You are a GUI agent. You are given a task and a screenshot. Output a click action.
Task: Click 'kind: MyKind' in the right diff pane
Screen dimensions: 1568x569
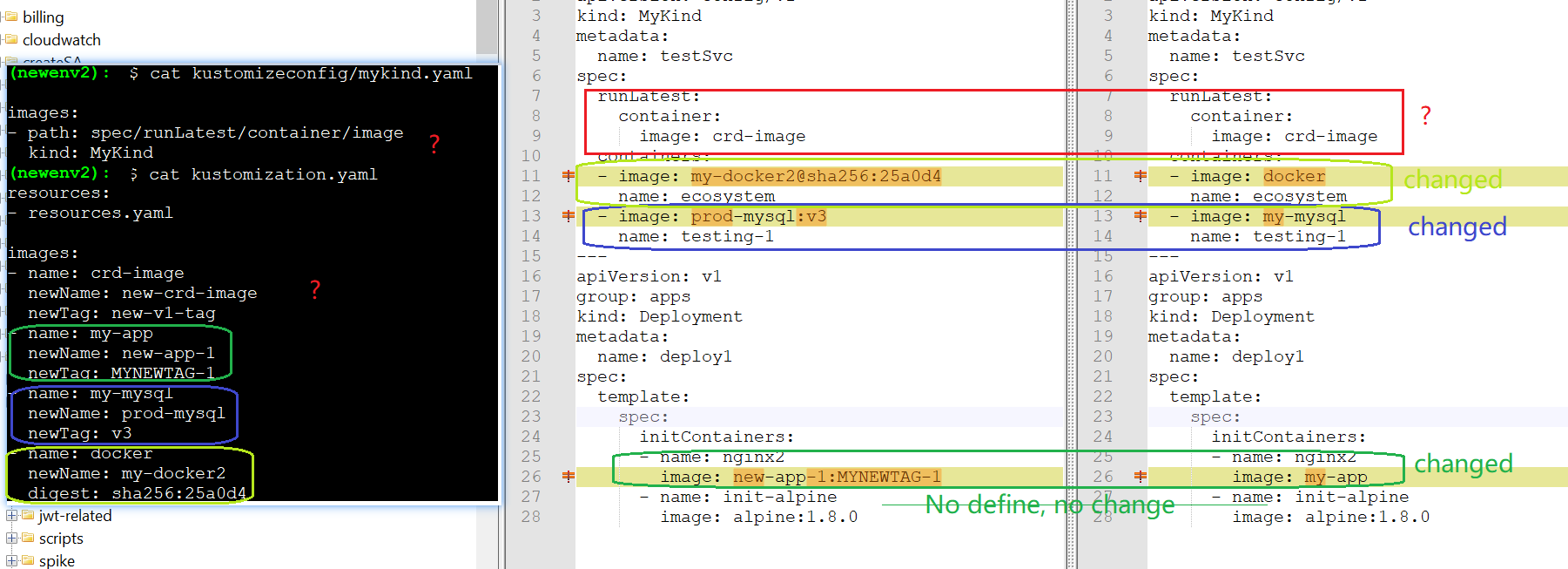(x=1211, y=16)
